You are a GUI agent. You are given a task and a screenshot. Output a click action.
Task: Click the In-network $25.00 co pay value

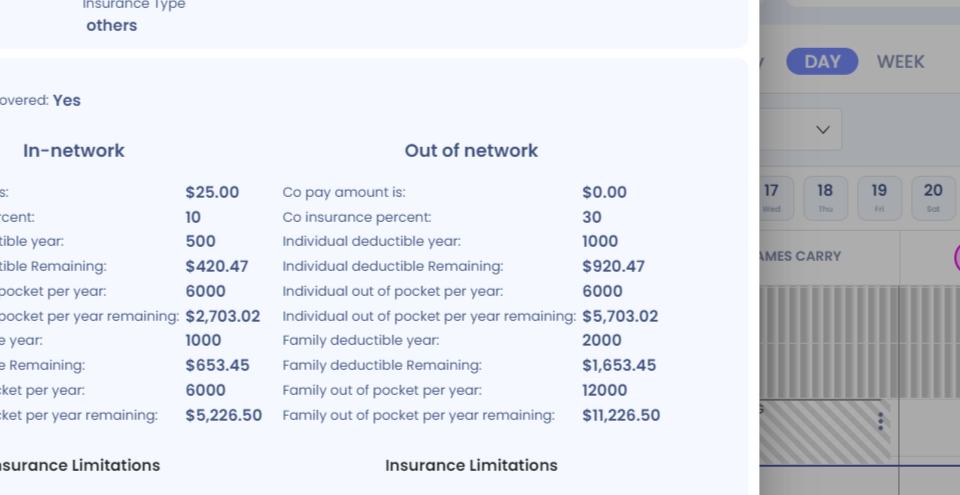212,192
